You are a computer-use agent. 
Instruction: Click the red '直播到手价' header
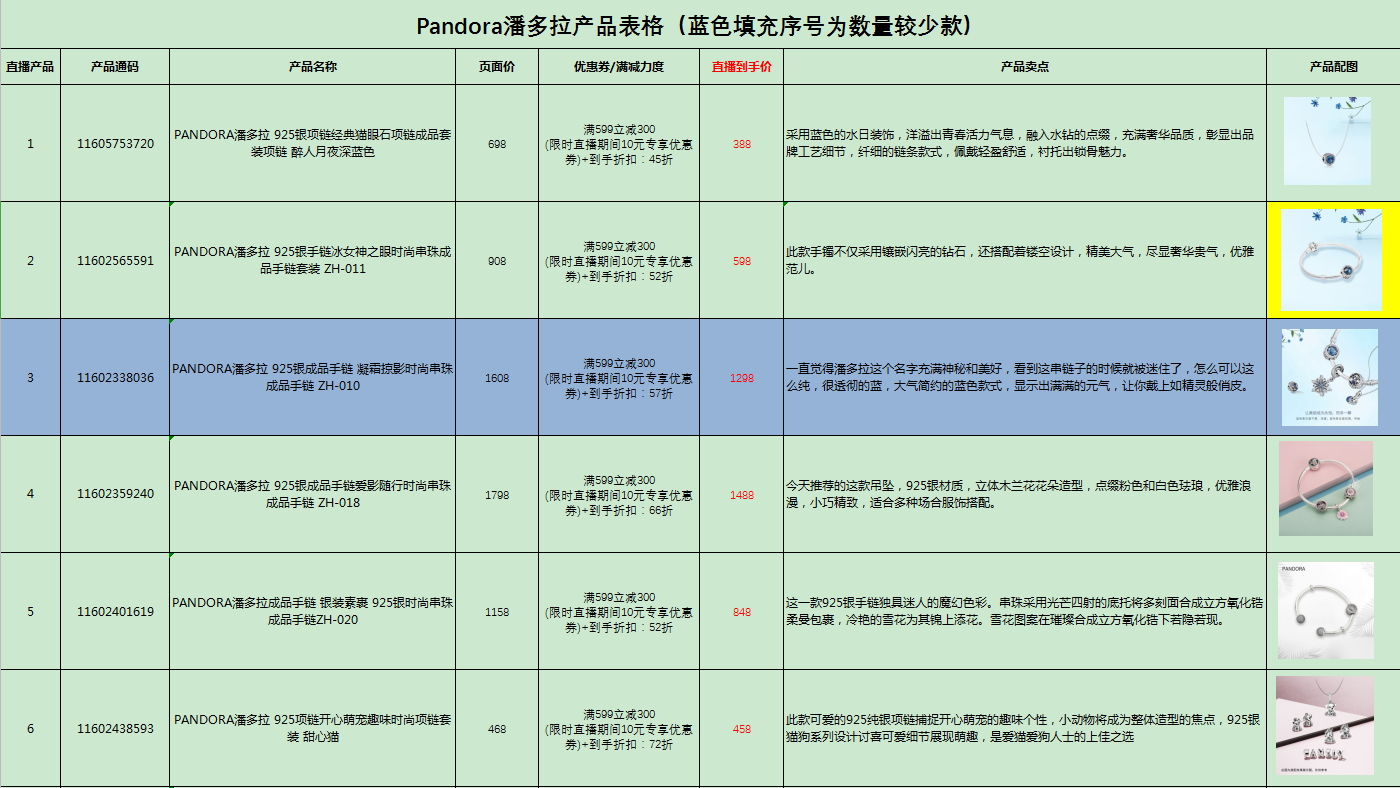pos(741,67)
